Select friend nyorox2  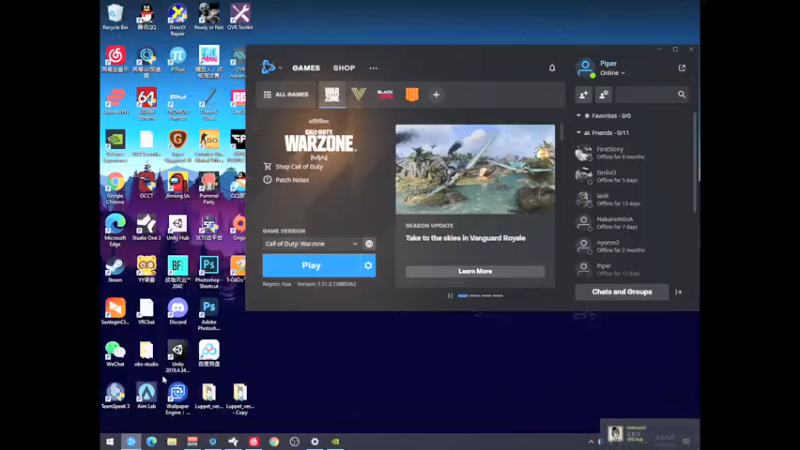coord(633,246)
